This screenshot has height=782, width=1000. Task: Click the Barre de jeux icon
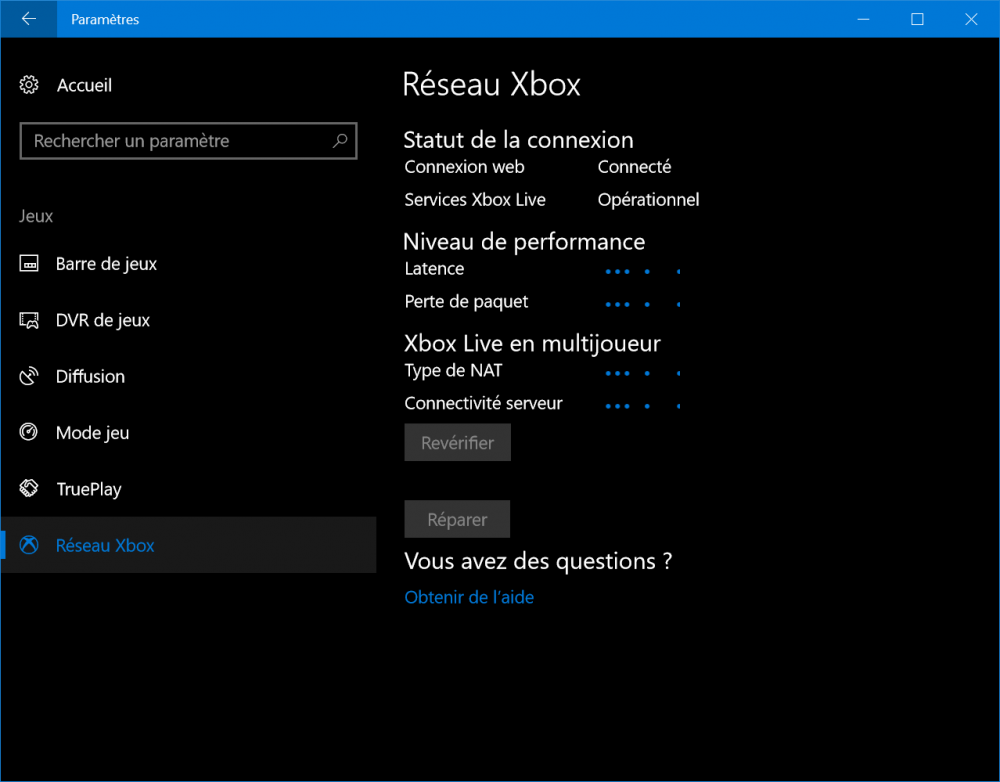(x=29, y=263)
